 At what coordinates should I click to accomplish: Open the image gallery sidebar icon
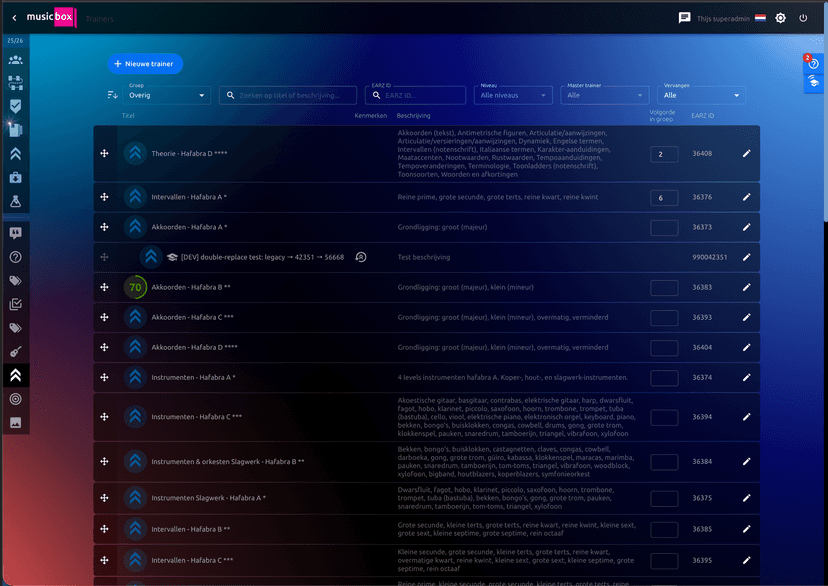click(x=15, y=423)
